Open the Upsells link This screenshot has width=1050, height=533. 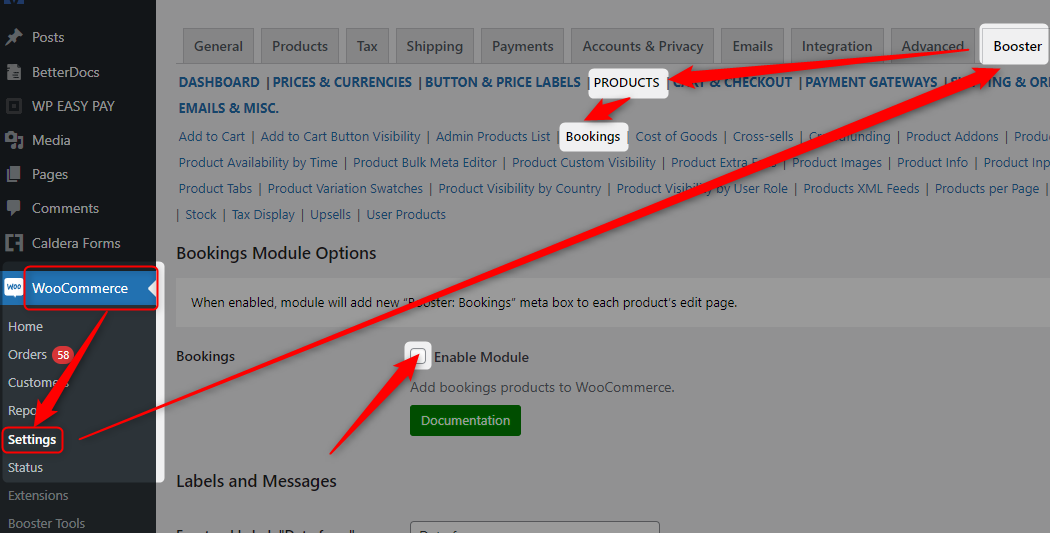330,215
